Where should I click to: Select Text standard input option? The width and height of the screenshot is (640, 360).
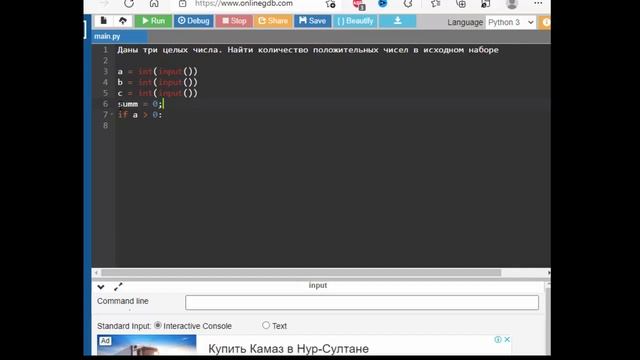(266, 325)
